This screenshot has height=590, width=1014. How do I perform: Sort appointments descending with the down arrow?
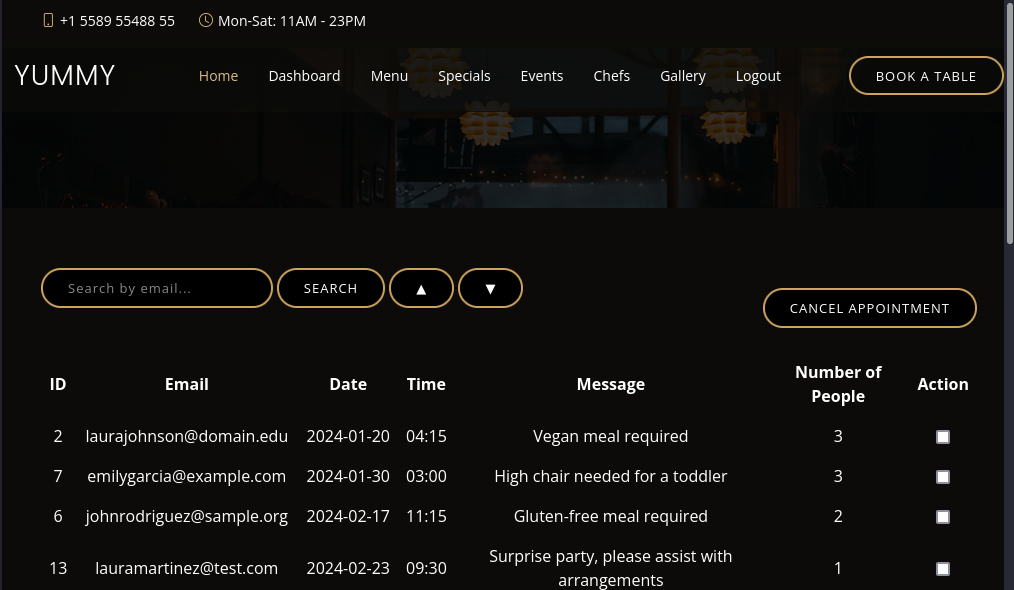[490, 288]
